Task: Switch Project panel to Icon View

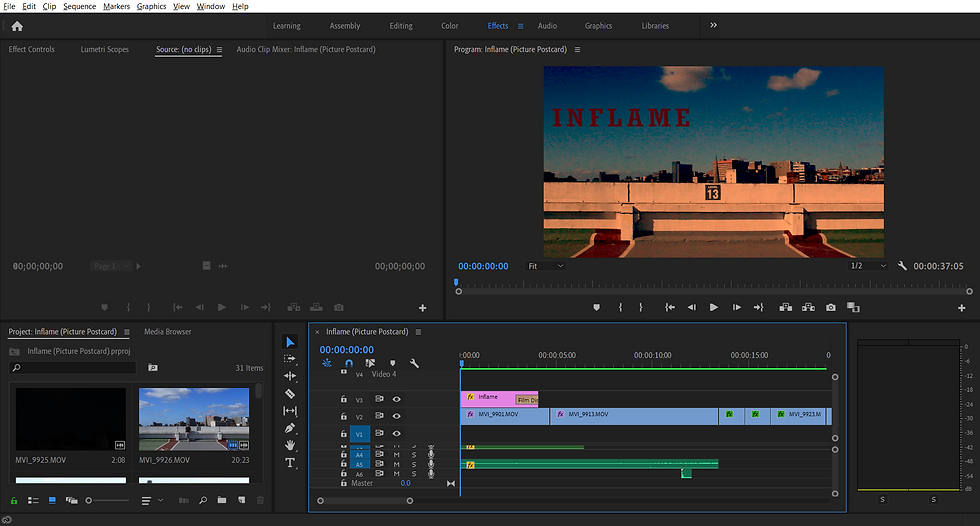Action: pyautogui.click(x=52, y=500)
